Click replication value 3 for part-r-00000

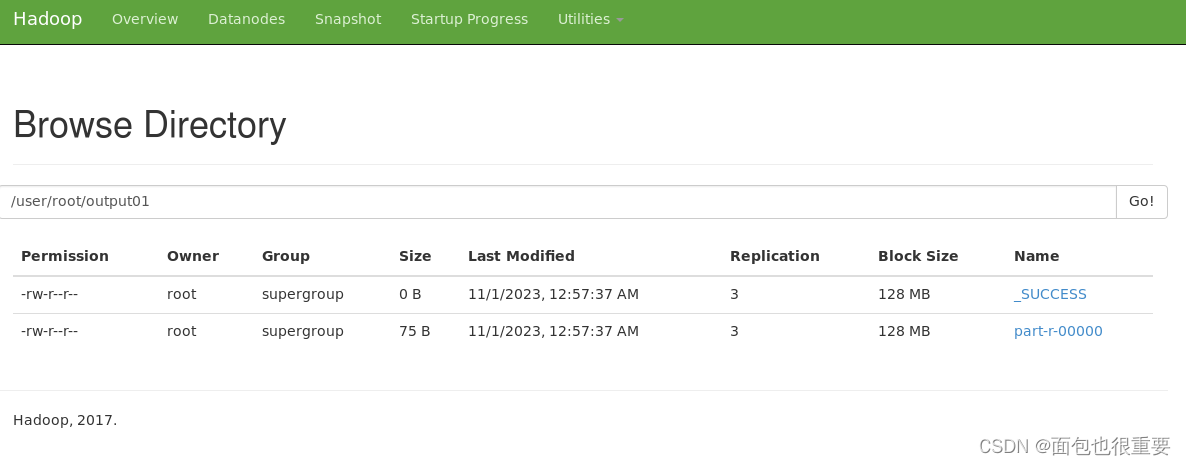tap(734, 331)
